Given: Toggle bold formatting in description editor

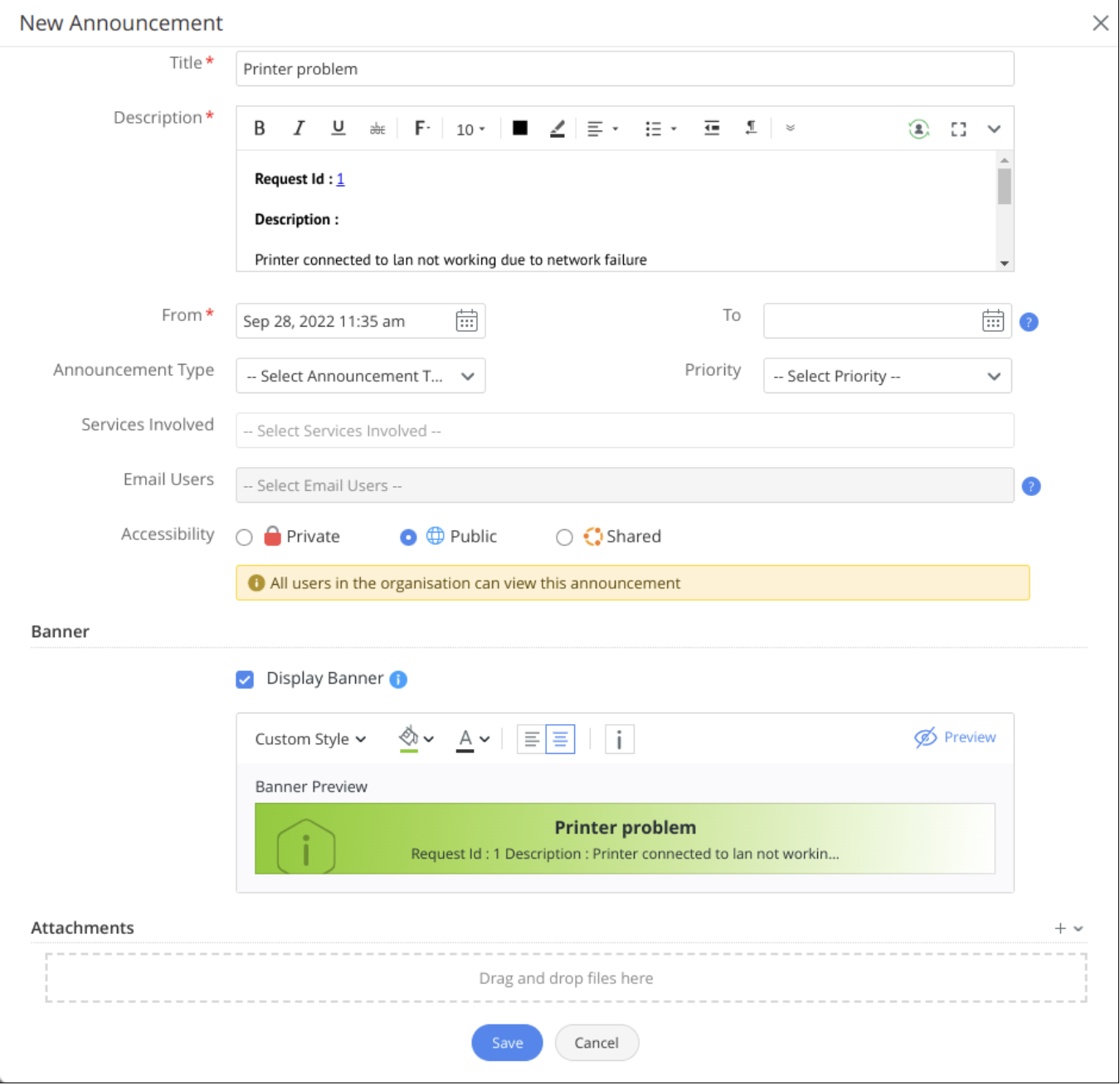Looking at the screenshot, I should click(260, 129).
